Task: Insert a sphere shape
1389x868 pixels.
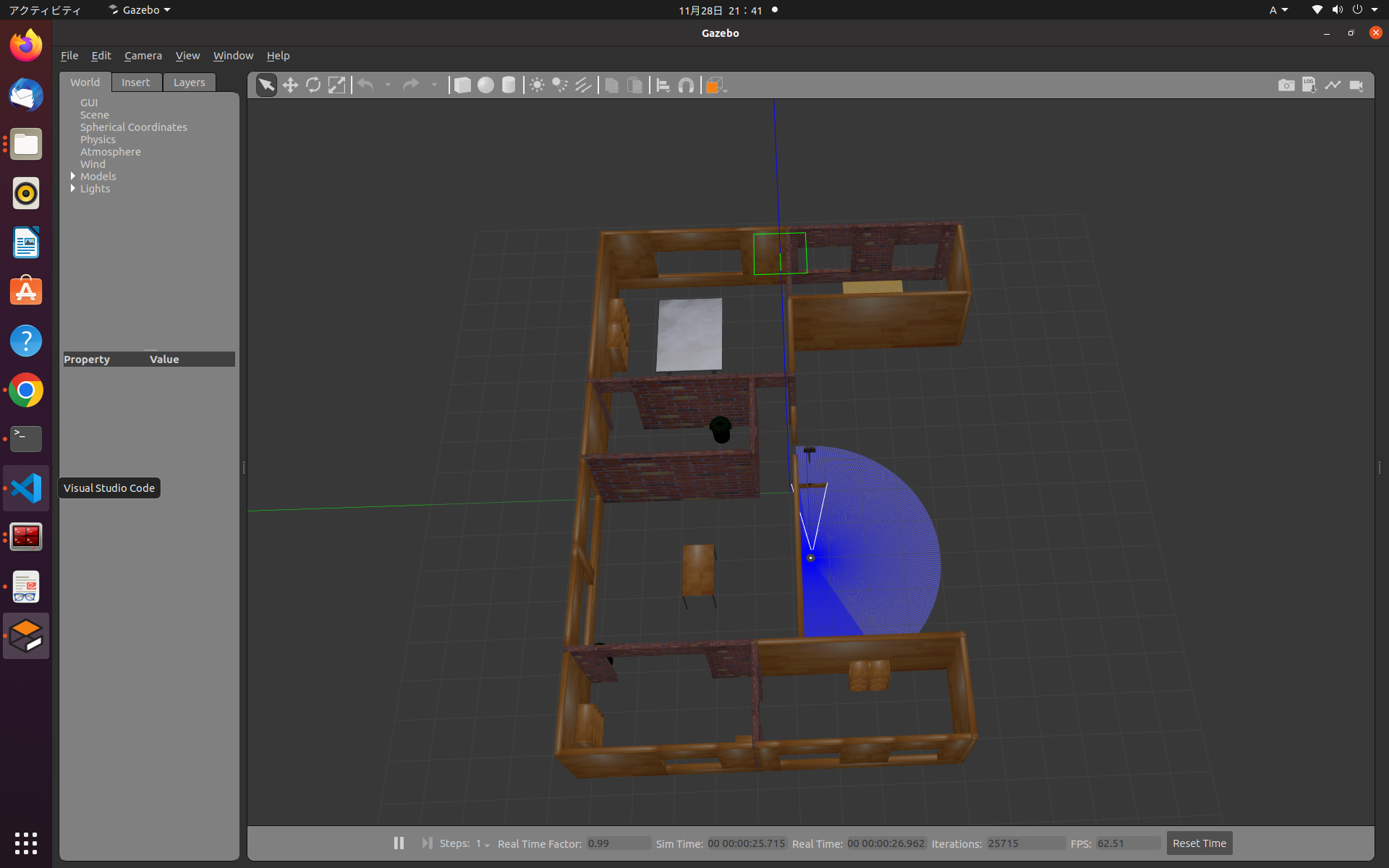Action: click(x=485, y=85)
